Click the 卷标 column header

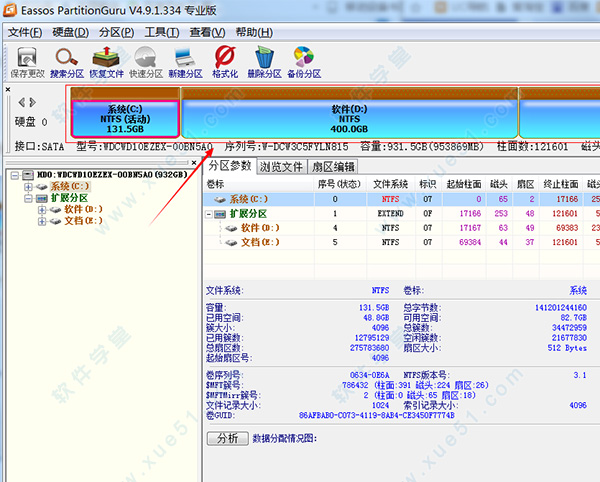click(259, 185)
